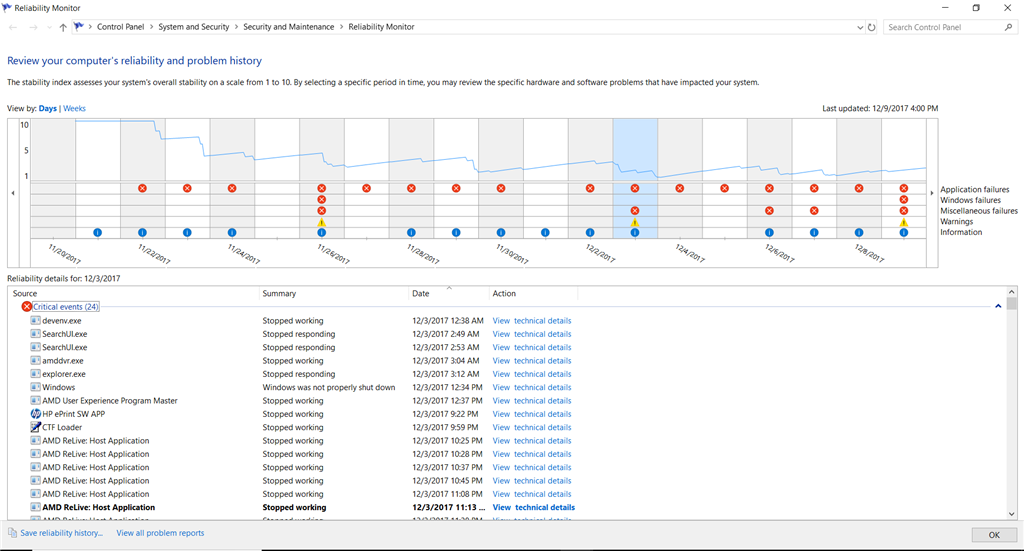
Task: Click the Forward navigation arrow
Action: pos(33,27)
